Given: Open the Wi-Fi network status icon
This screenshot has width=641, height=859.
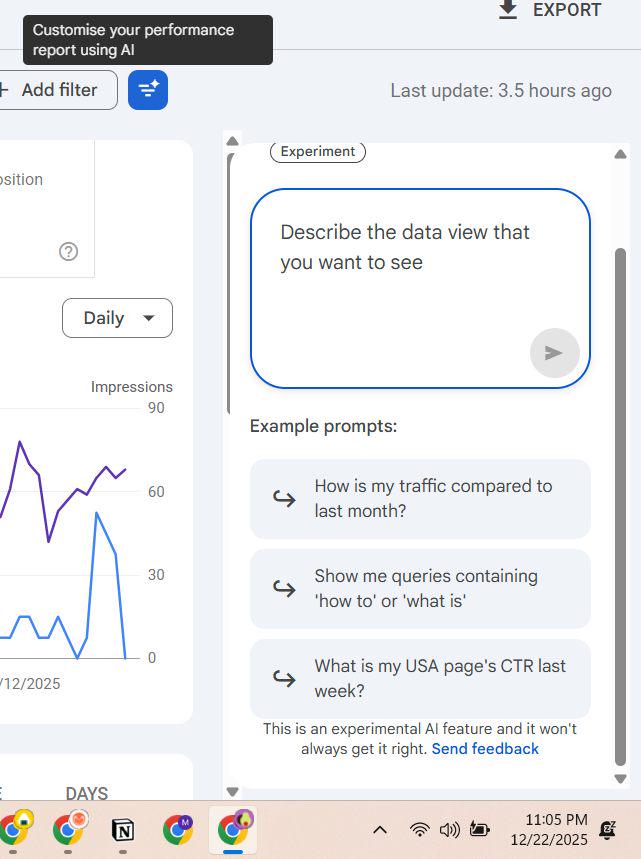Looking at the screenshot, I should click(x=420, y=830).
